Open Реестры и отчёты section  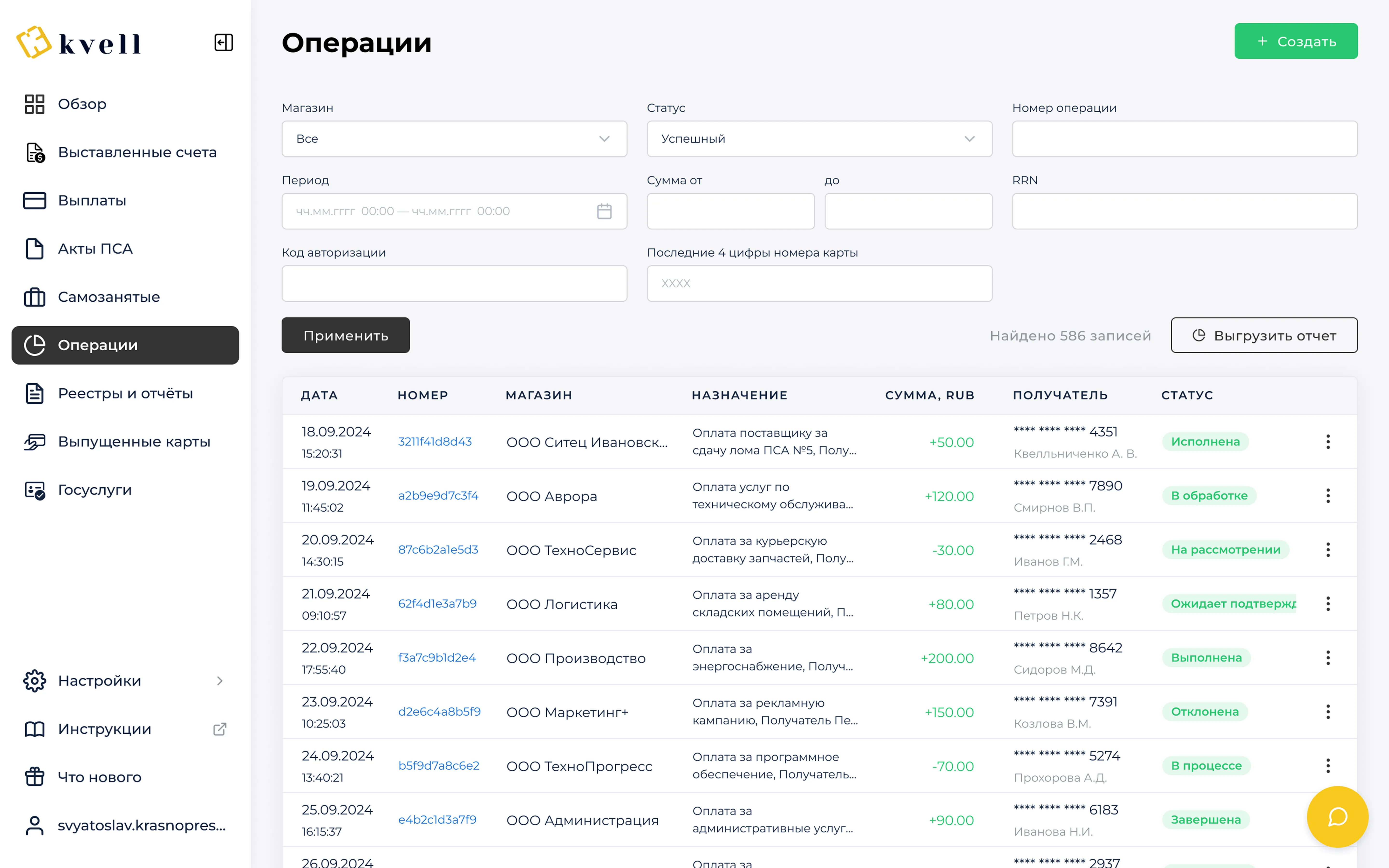pos(125,393)
